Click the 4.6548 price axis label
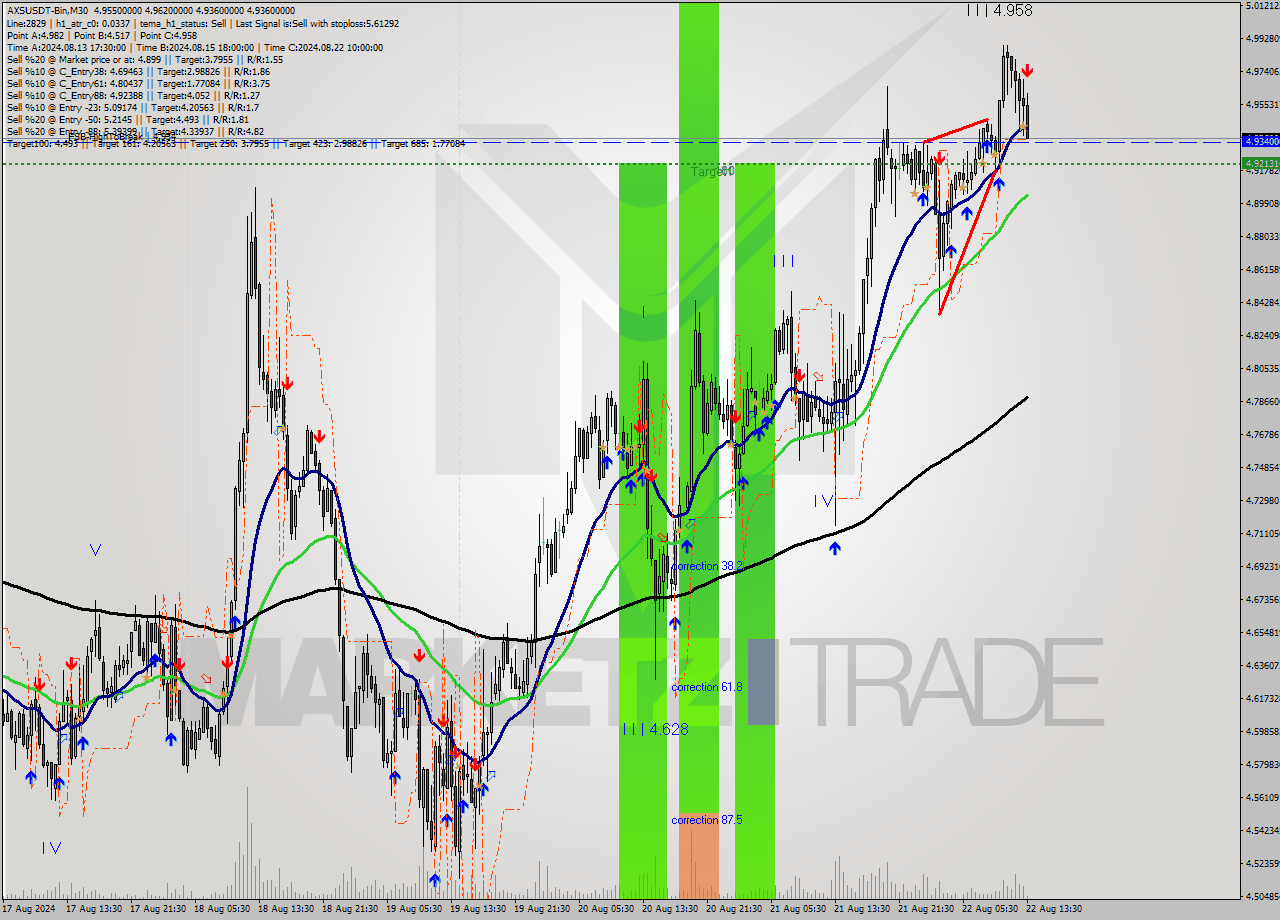The image size is (1280, 920). click(x=1262, y=632)
